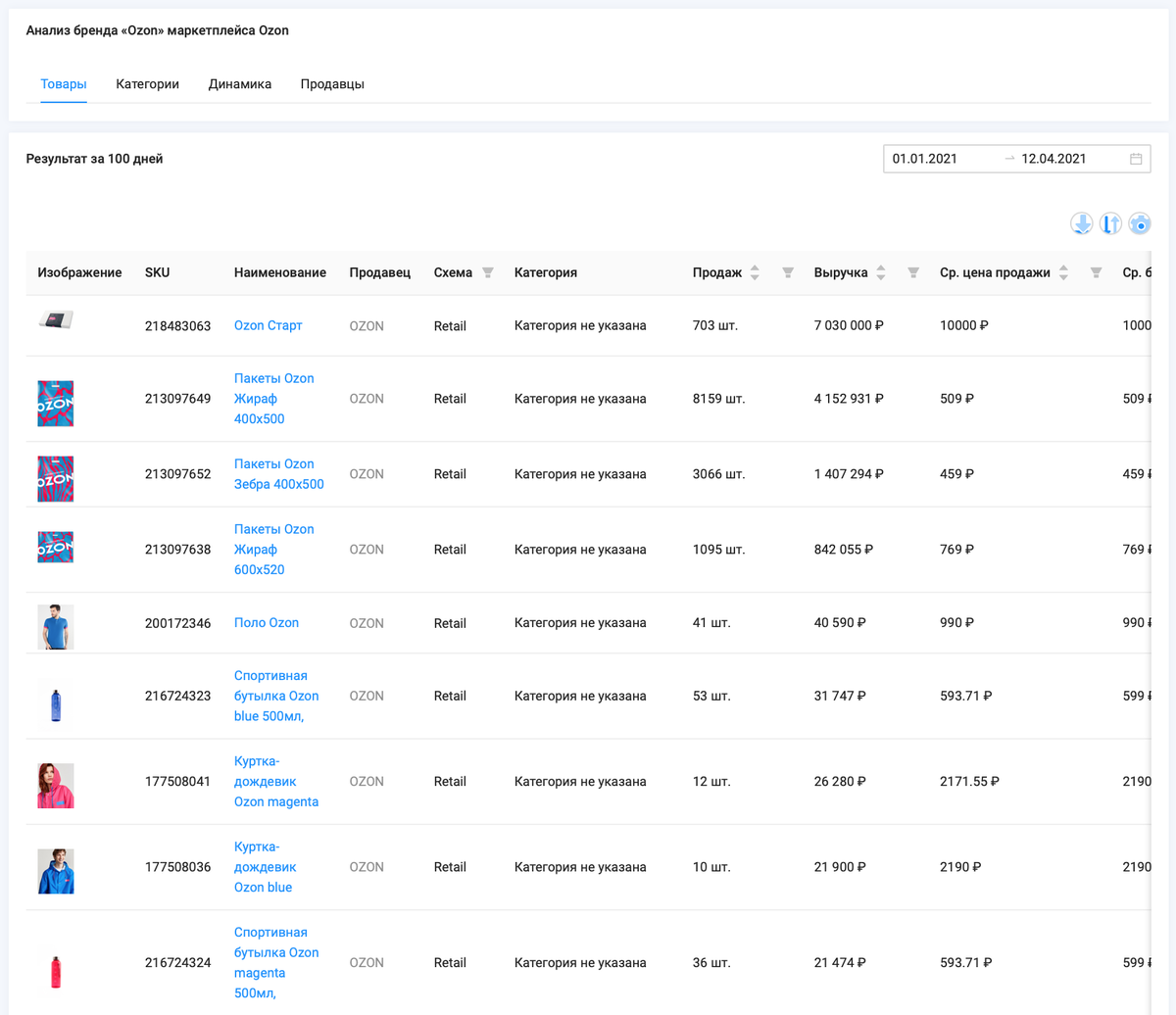Screen dimensions: 1176x1015
Task: Click SKU 218483063 cell
Action: [x=177, y=326]
